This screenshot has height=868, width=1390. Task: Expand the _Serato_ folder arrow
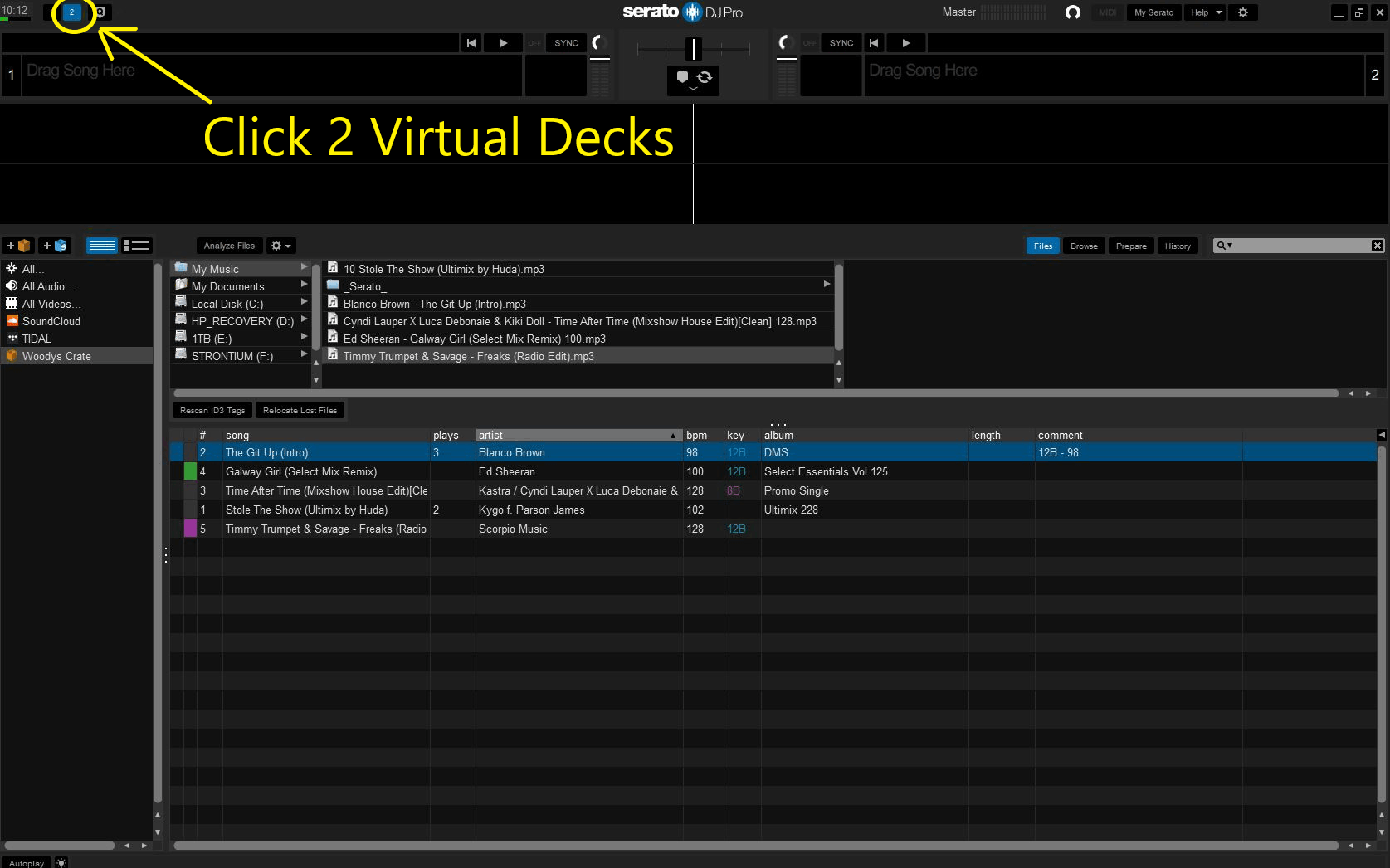(x=827, y=285)
